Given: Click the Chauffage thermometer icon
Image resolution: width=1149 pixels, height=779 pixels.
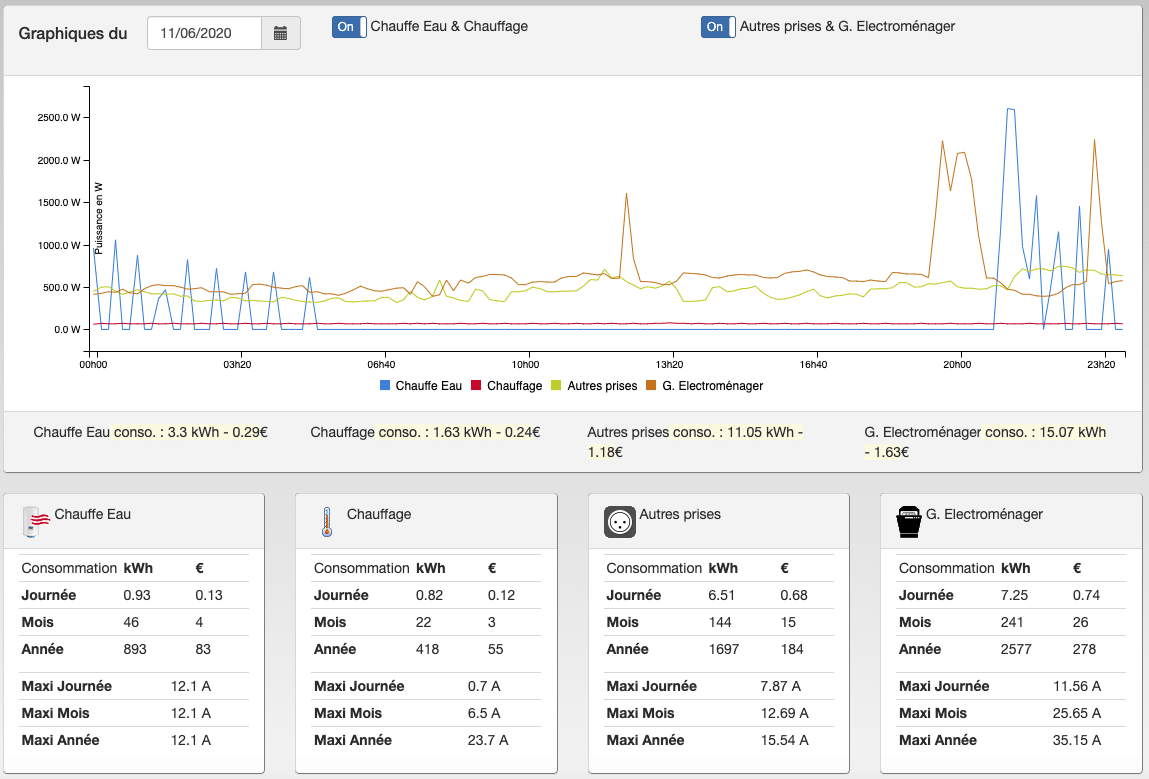Looking at the screenshot, I should pos(327,522).
